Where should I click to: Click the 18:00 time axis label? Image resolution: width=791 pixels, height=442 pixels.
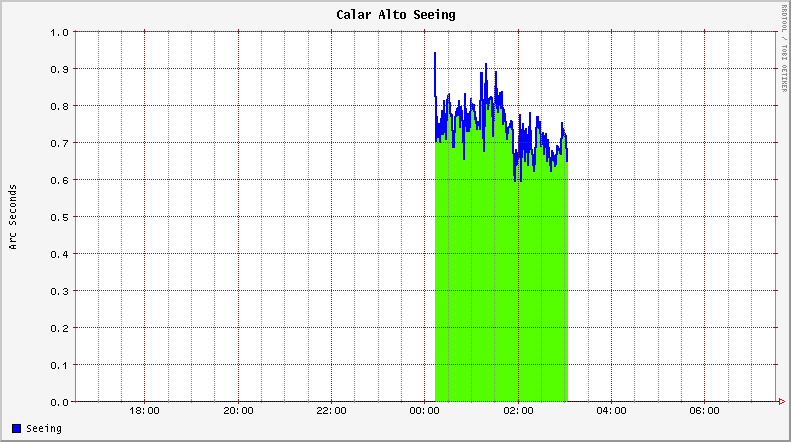(x=144, y=411)
